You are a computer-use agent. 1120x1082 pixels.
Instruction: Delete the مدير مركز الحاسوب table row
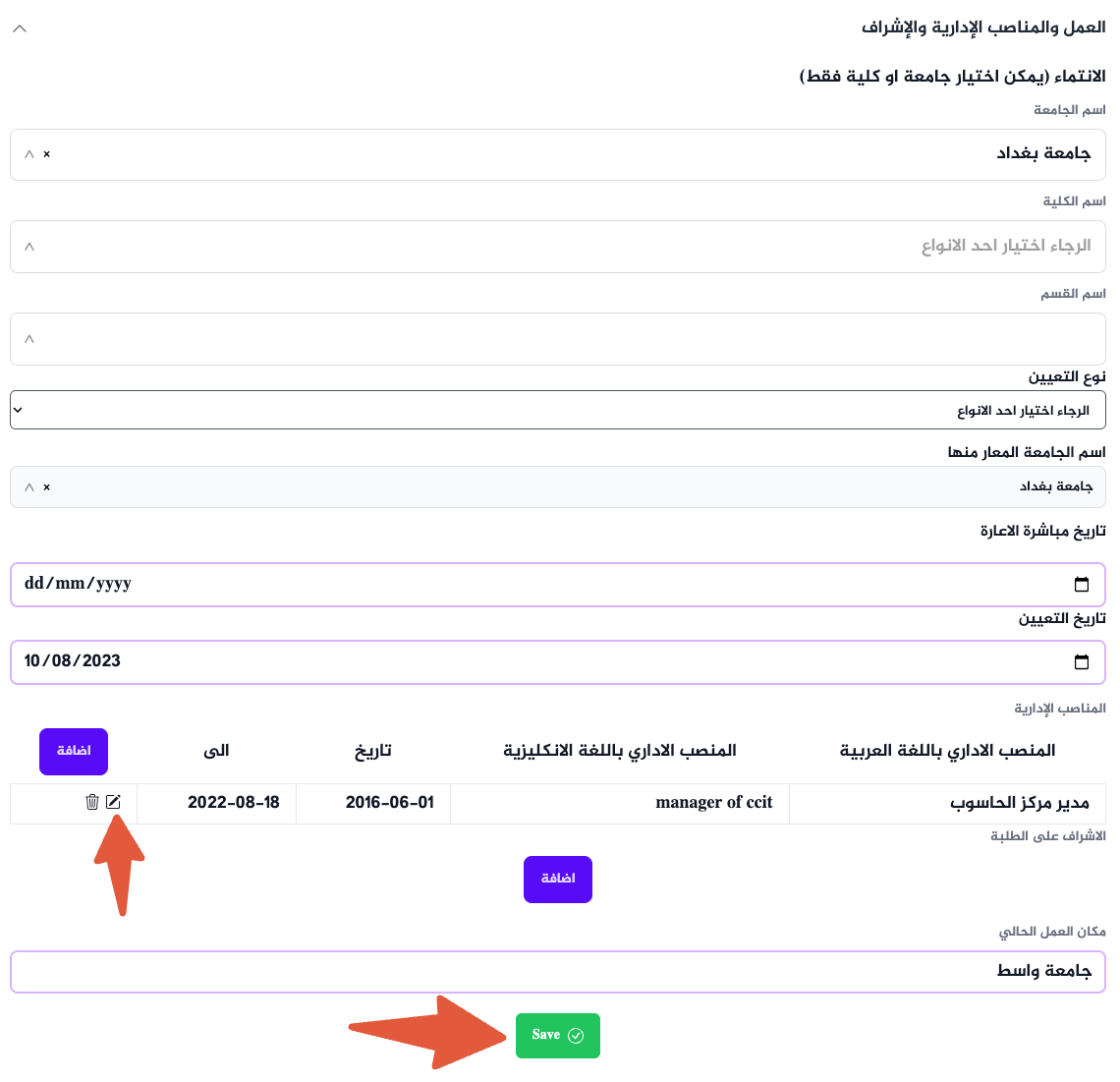(x=92, y=802)
